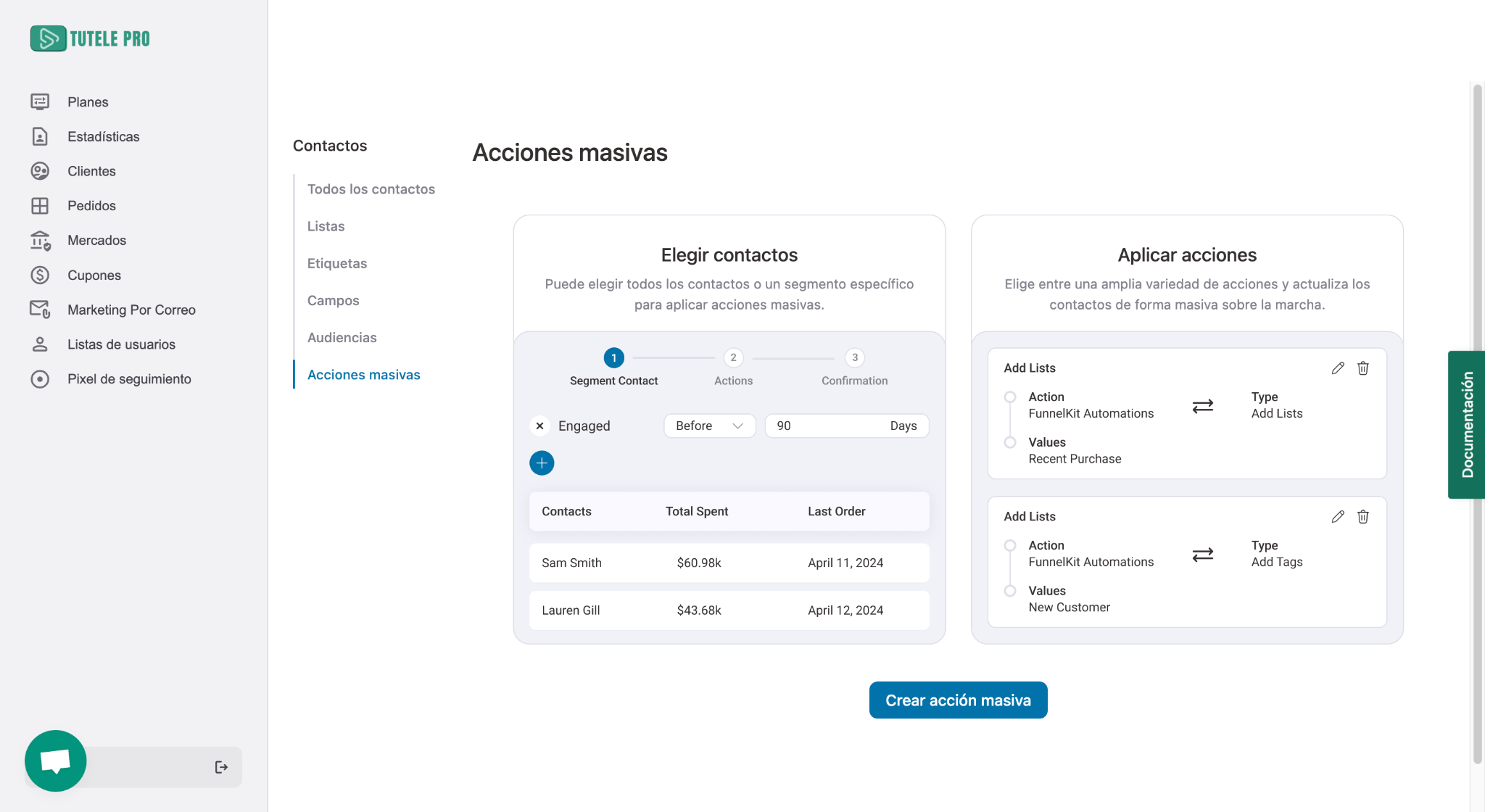Go to step 2 Actions

(x=733, y=357)
